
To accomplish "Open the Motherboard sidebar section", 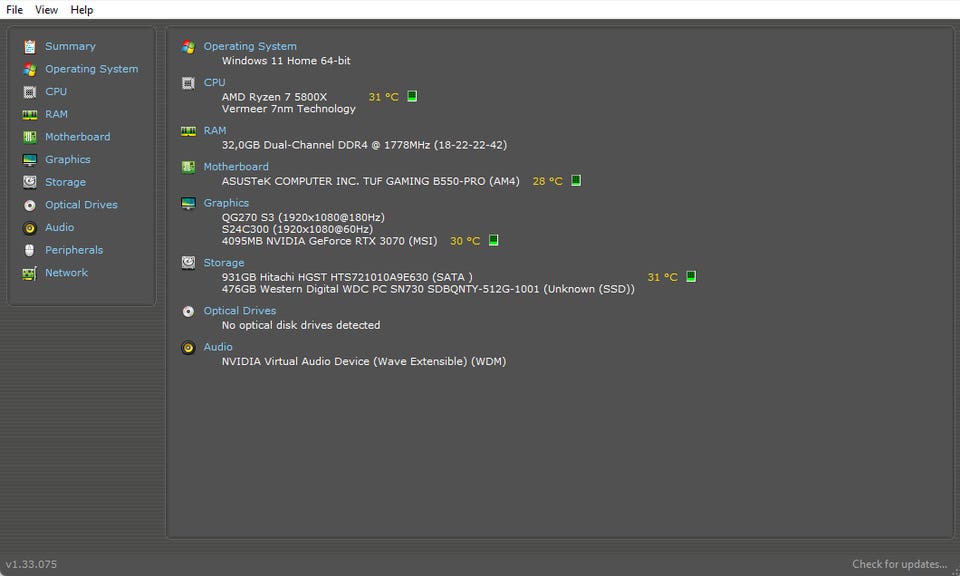I will [77, 137].
